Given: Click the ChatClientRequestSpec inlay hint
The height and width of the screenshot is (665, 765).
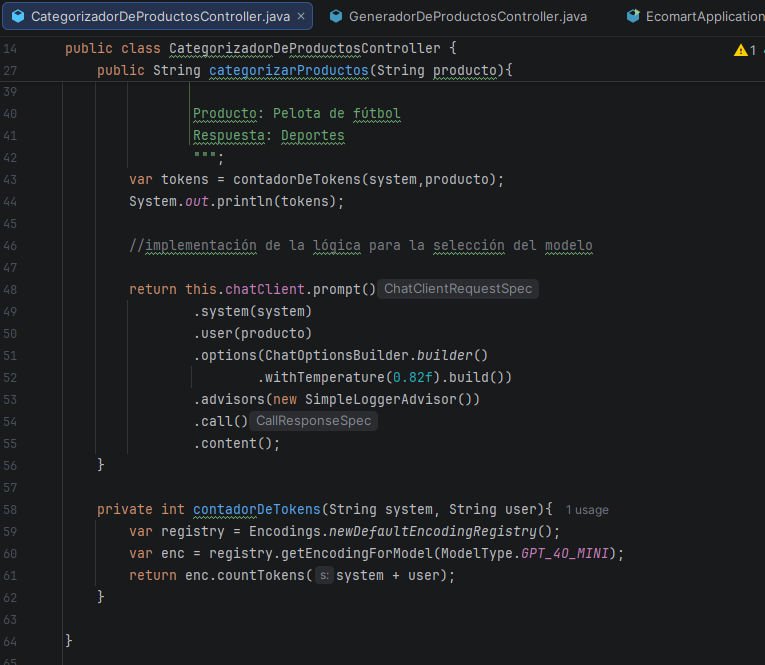Looking at the screenshot, I should coord(458,289).
